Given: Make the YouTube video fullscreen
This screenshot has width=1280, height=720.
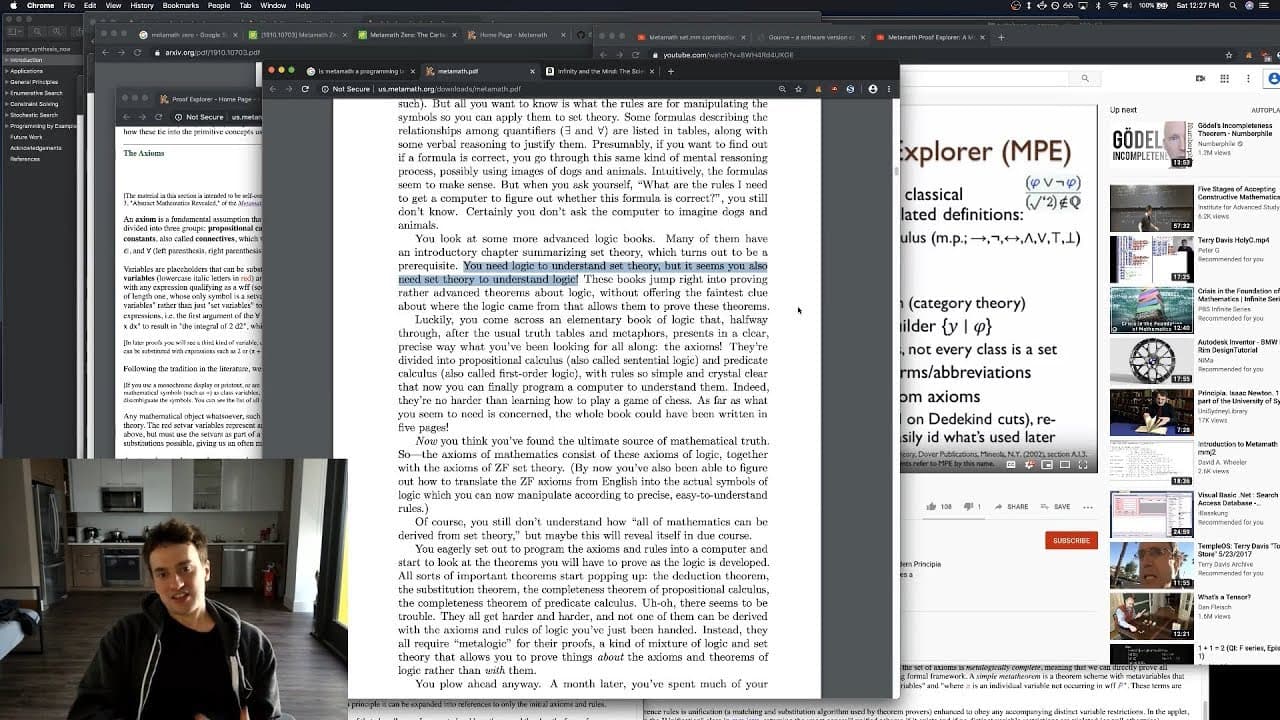Looking at the screenshot, I should coord(1083,465).
